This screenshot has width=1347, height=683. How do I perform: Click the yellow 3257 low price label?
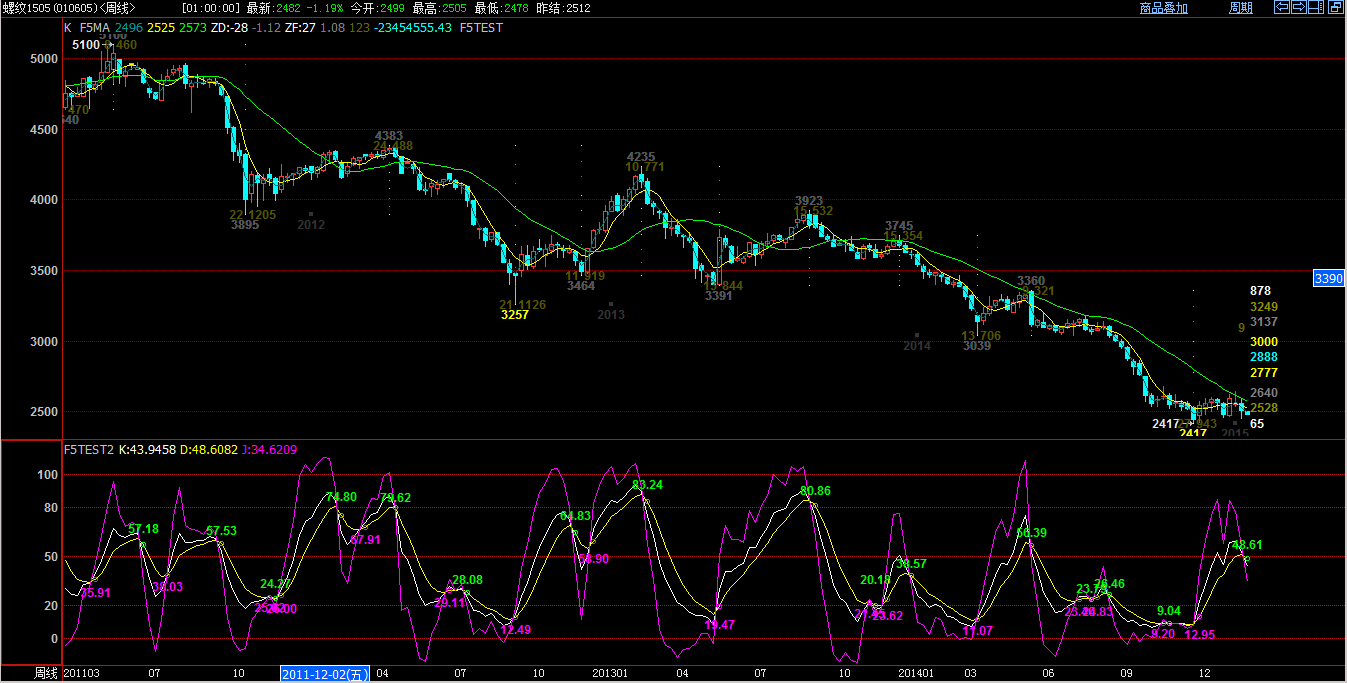pyautogui.click(x=514, y=315)
